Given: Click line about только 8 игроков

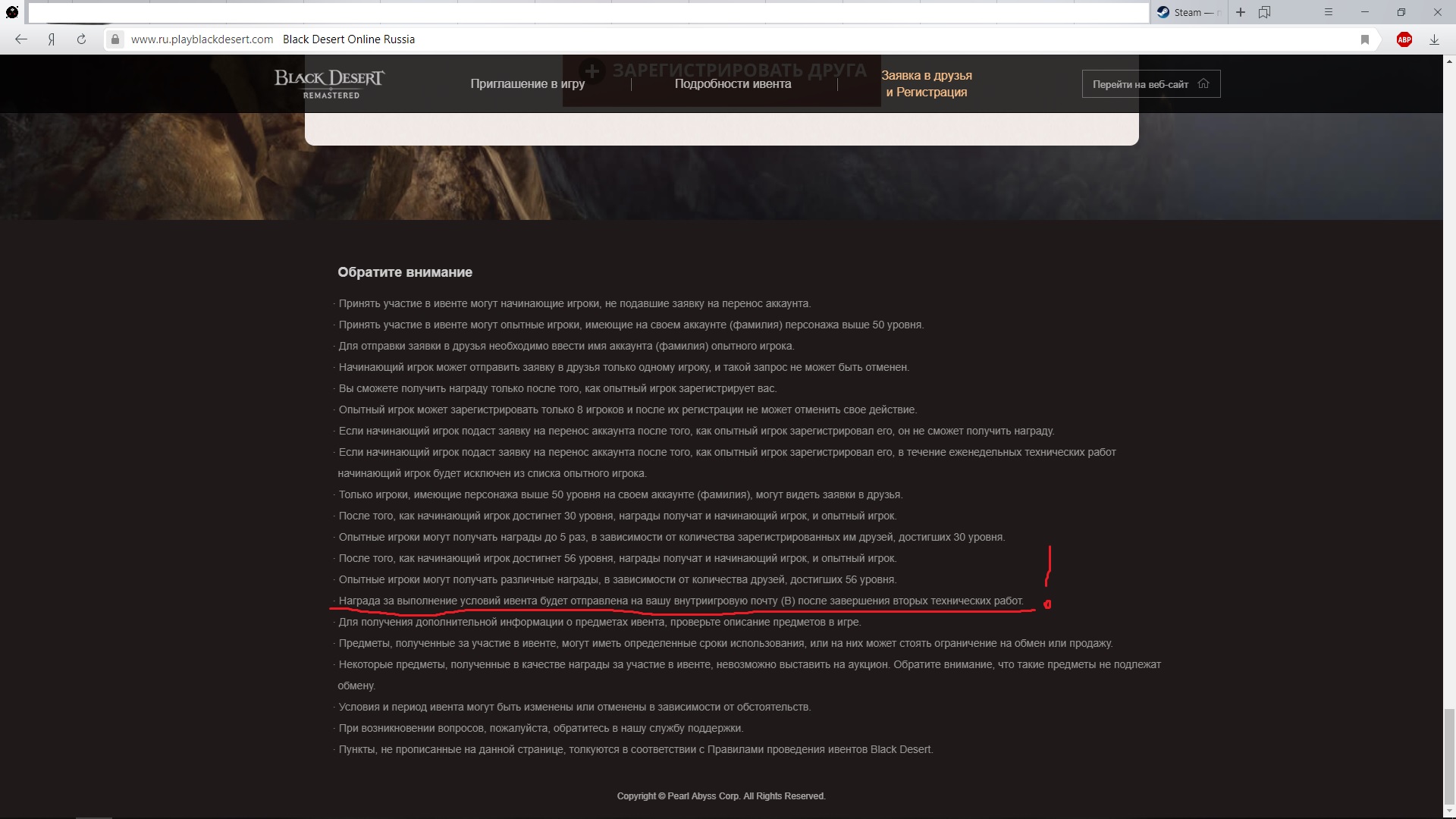Looking at the screenshot, I should (x=627, y=409).
